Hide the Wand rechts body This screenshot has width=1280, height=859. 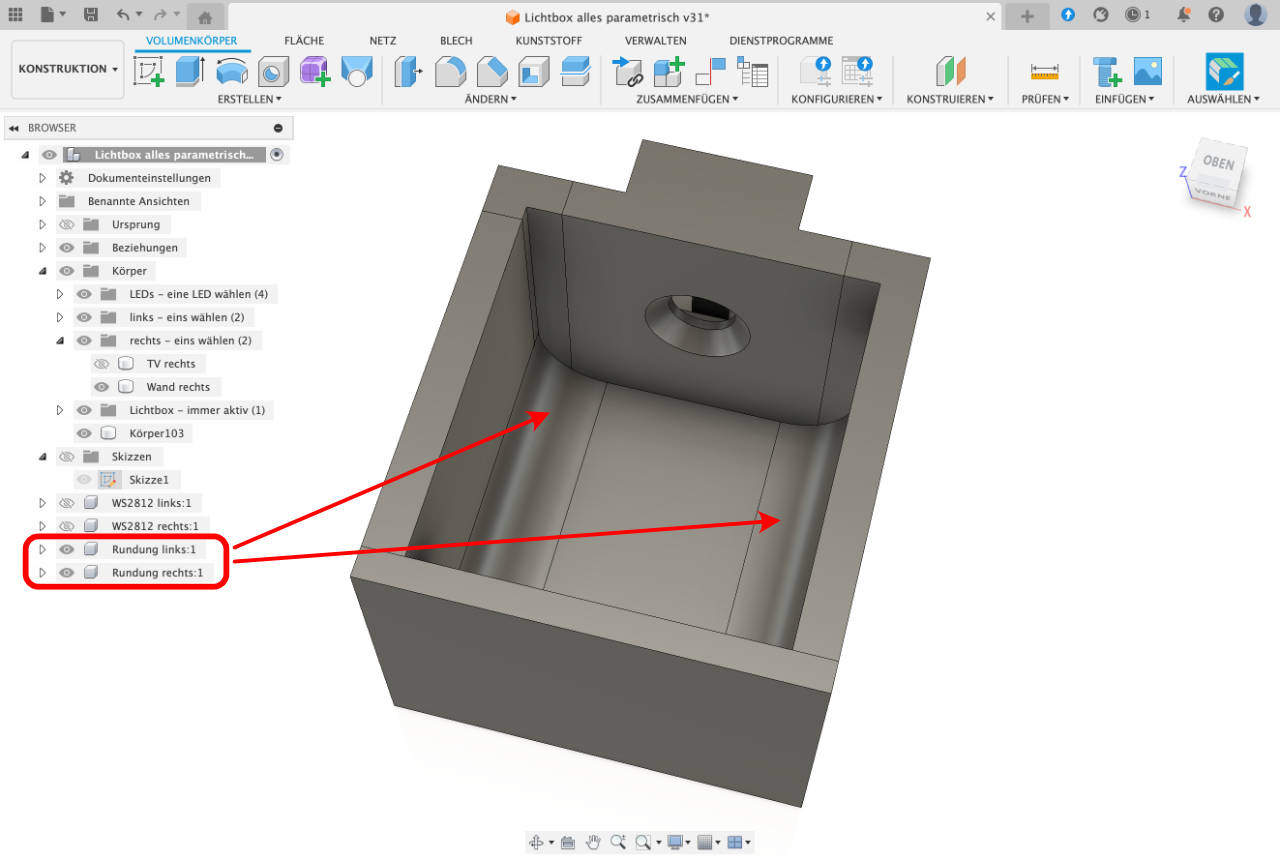point(101,387)
